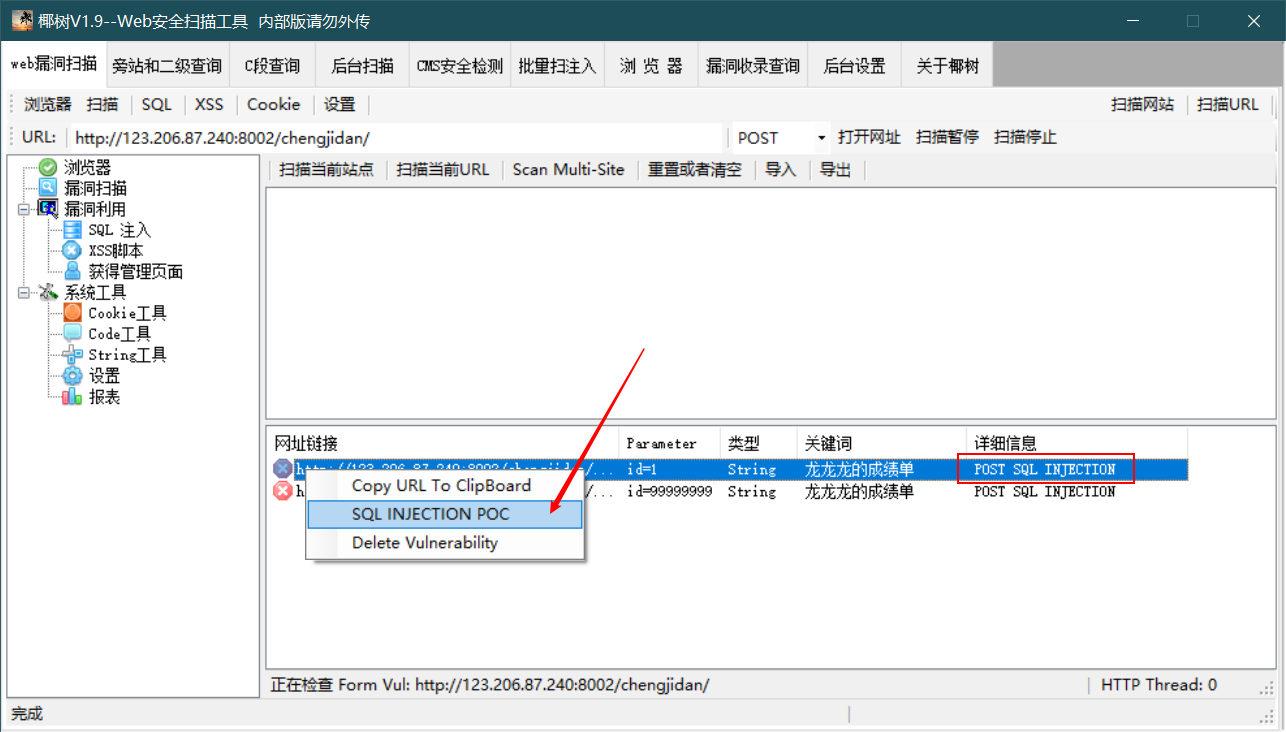The image size is (1286, 732).
Task: Click 扫描当前URL button
Action: coord(443,170)
